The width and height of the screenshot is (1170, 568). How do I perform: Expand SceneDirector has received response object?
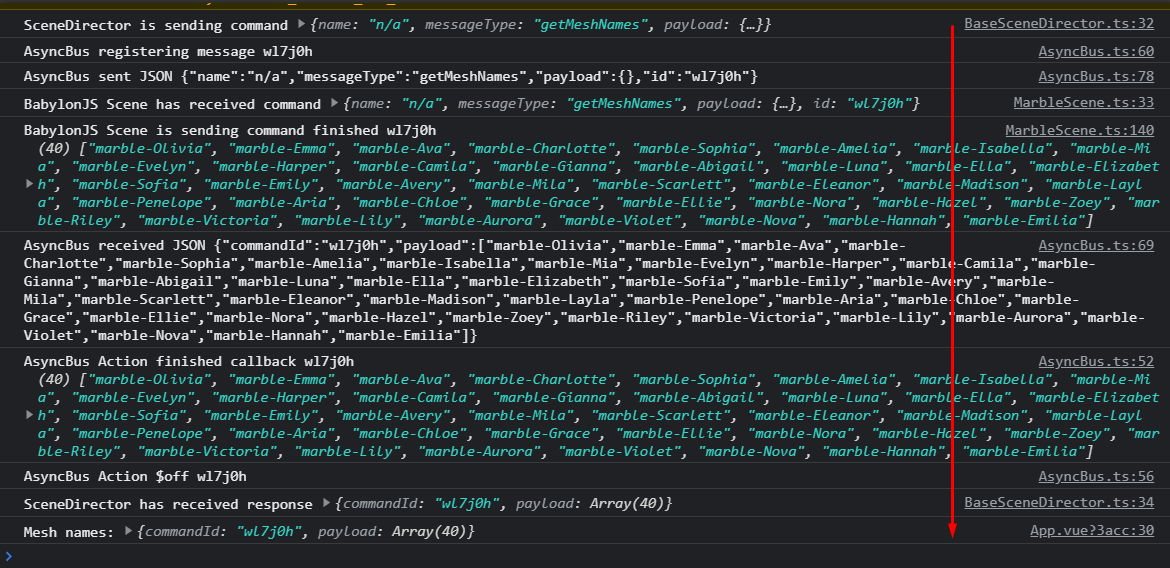click(326, 504)
